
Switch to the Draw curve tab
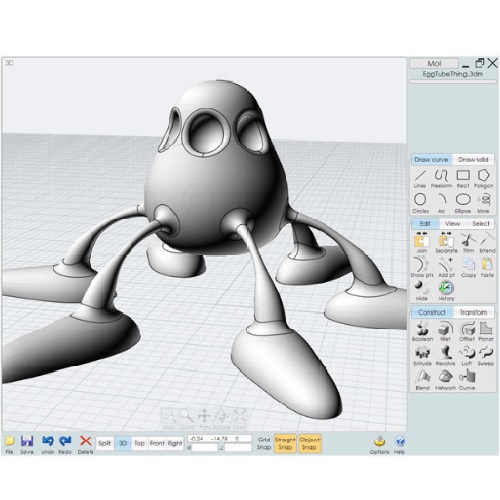431,160
